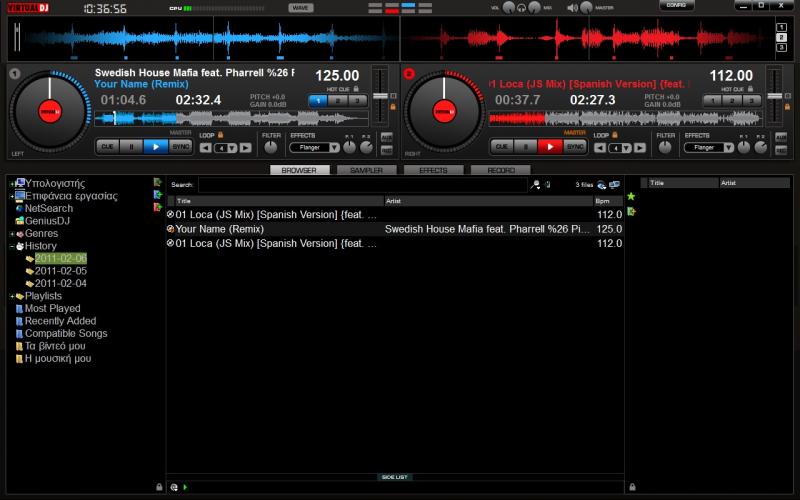The height and width of the screenshot is (500, 800).
Task: Click the red folder icon beside the folder tree
Action: [158, 207]
